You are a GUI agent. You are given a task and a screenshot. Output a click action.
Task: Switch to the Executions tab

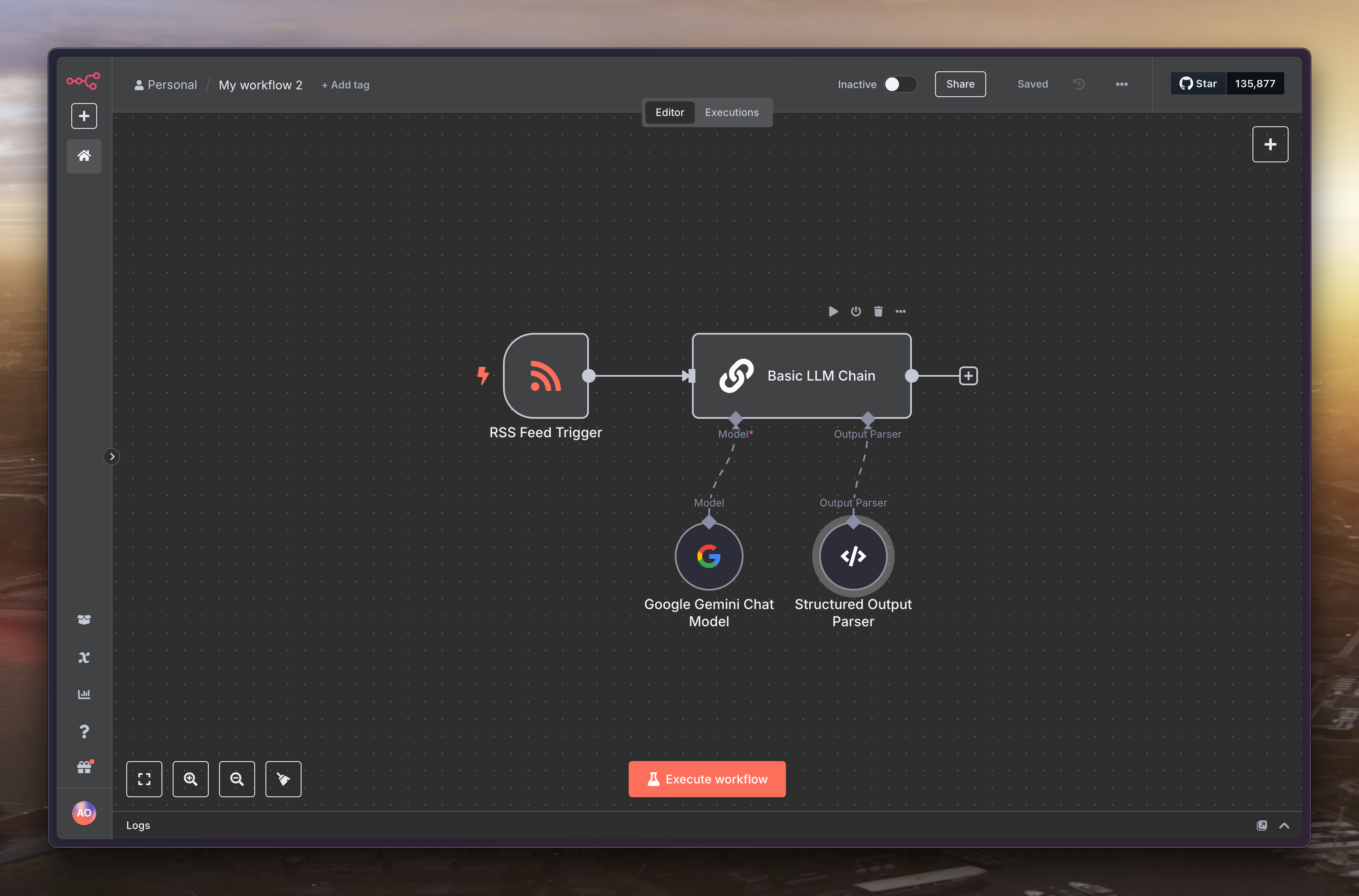[731, 113]
